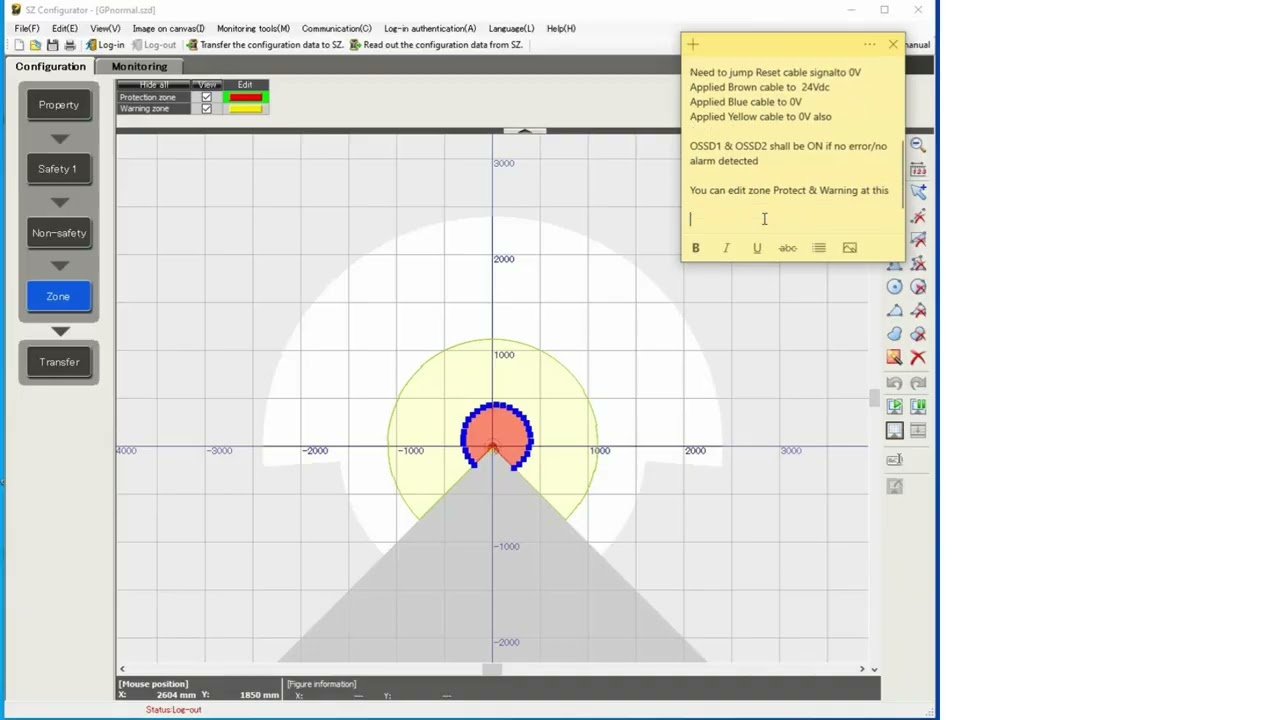Click Read out the configuration data from SZ
The image size is (1280, 720).
(436, 45)
